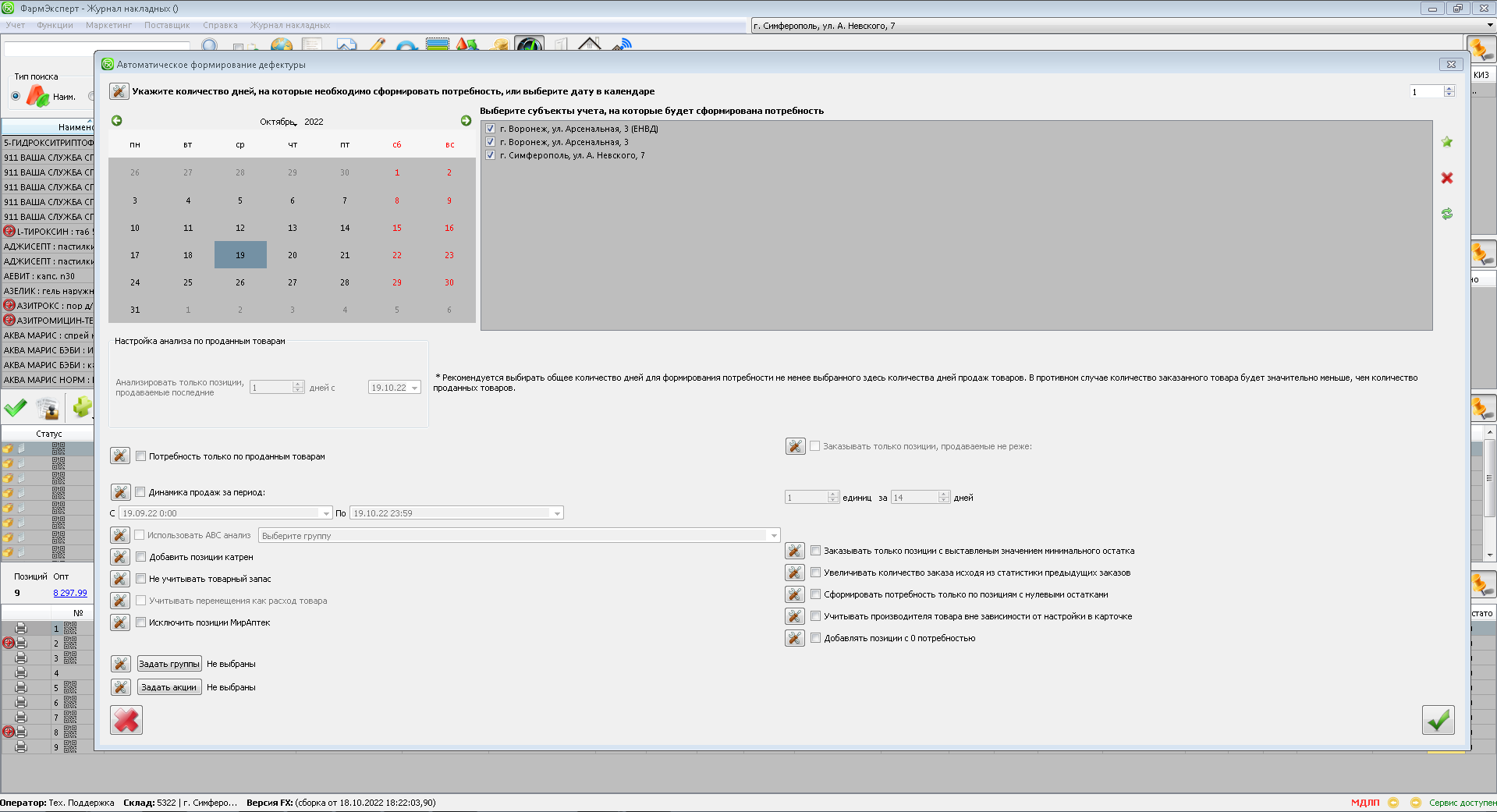Open the address selector dropdown at top

click(x=1489, y=26)
